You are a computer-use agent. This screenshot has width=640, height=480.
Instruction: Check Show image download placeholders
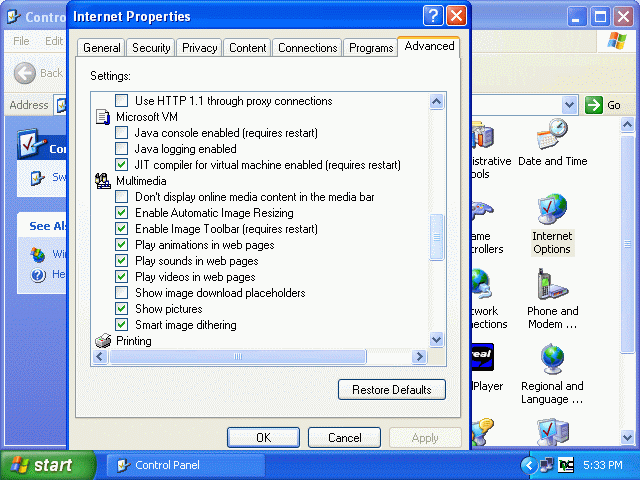121,293
